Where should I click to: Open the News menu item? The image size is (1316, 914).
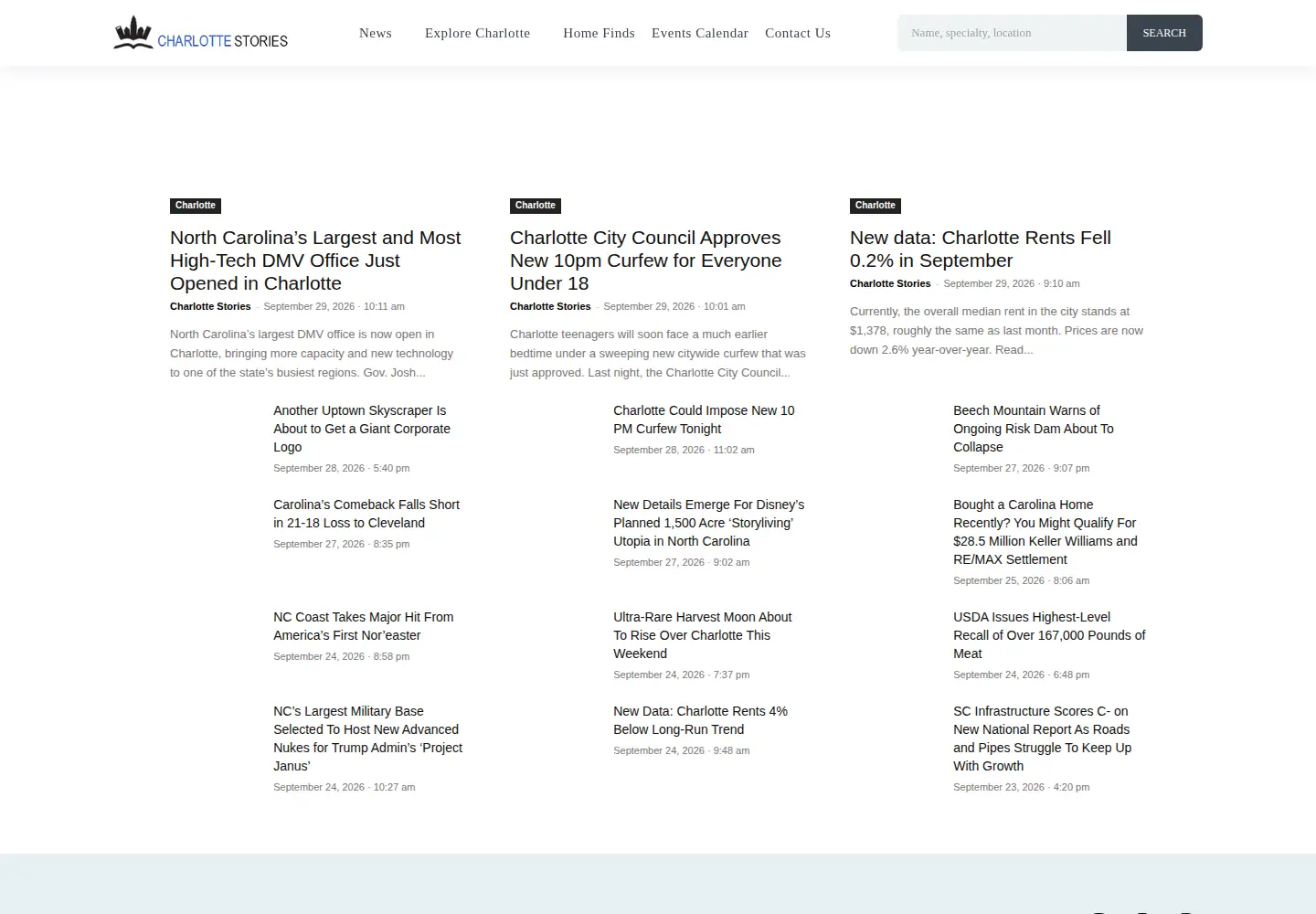[376, 33]
